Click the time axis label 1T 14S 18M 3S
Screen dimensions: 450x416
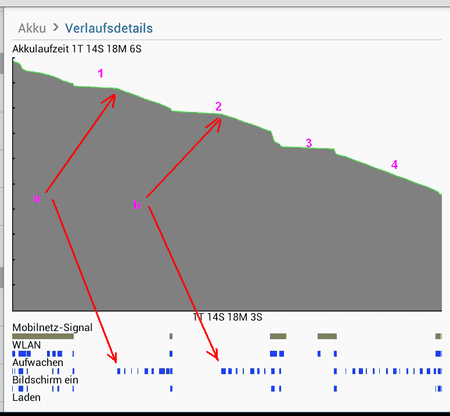(227, 317)
